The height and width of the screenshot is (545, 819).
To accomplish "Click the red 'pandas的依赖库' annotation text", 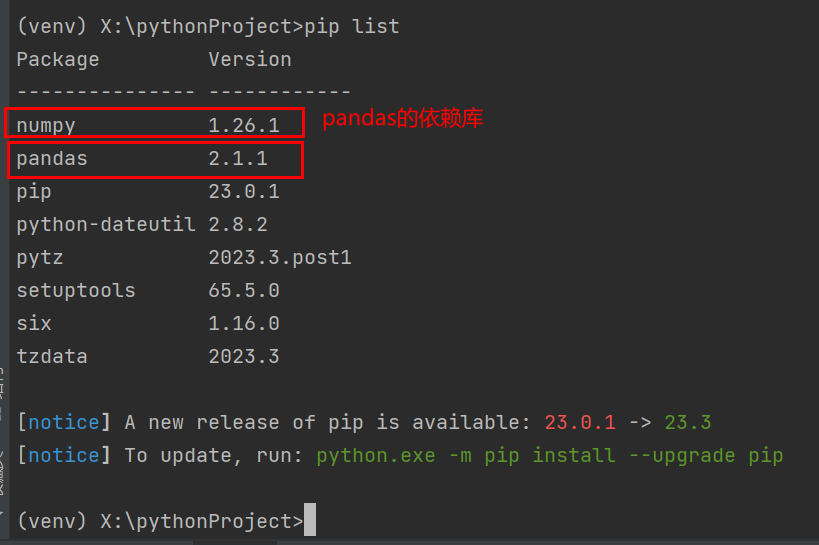I will [x=402, y=119].
